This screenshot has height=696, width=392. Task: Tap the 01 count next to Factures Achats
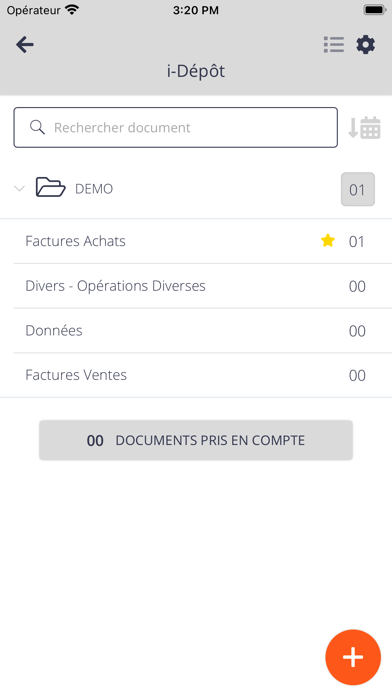(x=356, y=241)
